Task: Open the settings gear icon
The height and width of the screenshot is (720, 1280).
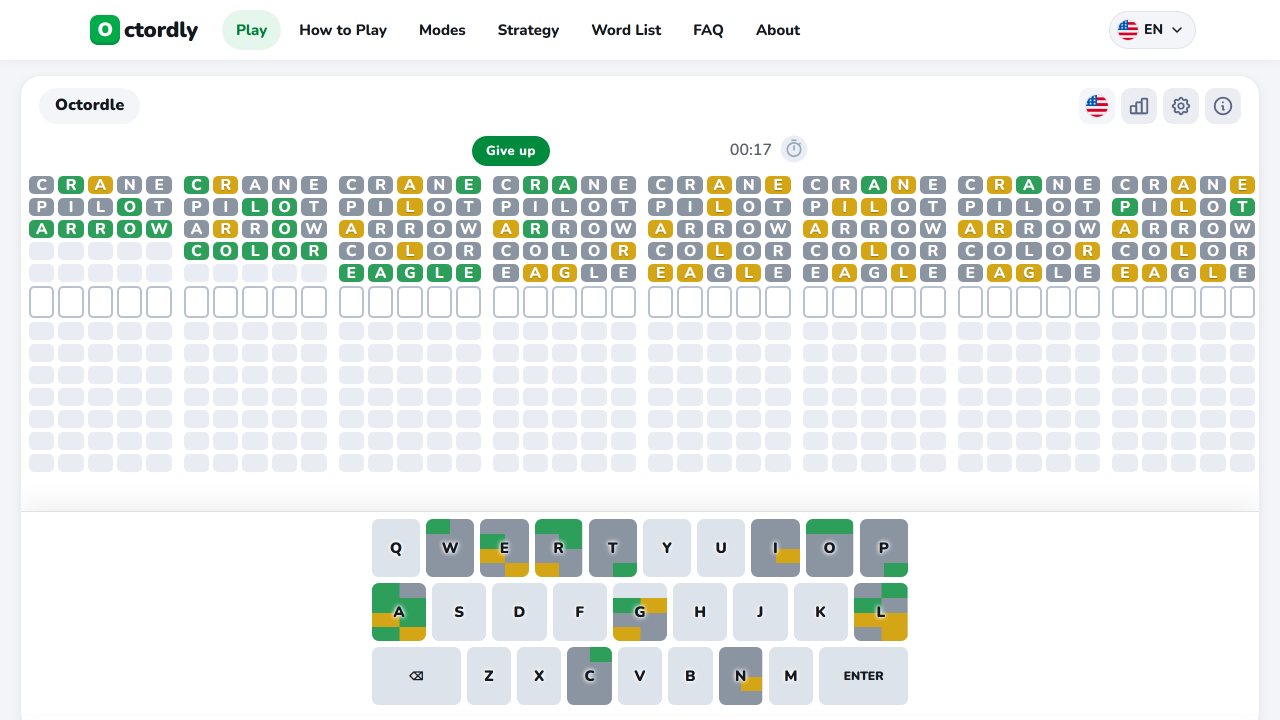Action: coord(1181,105)
